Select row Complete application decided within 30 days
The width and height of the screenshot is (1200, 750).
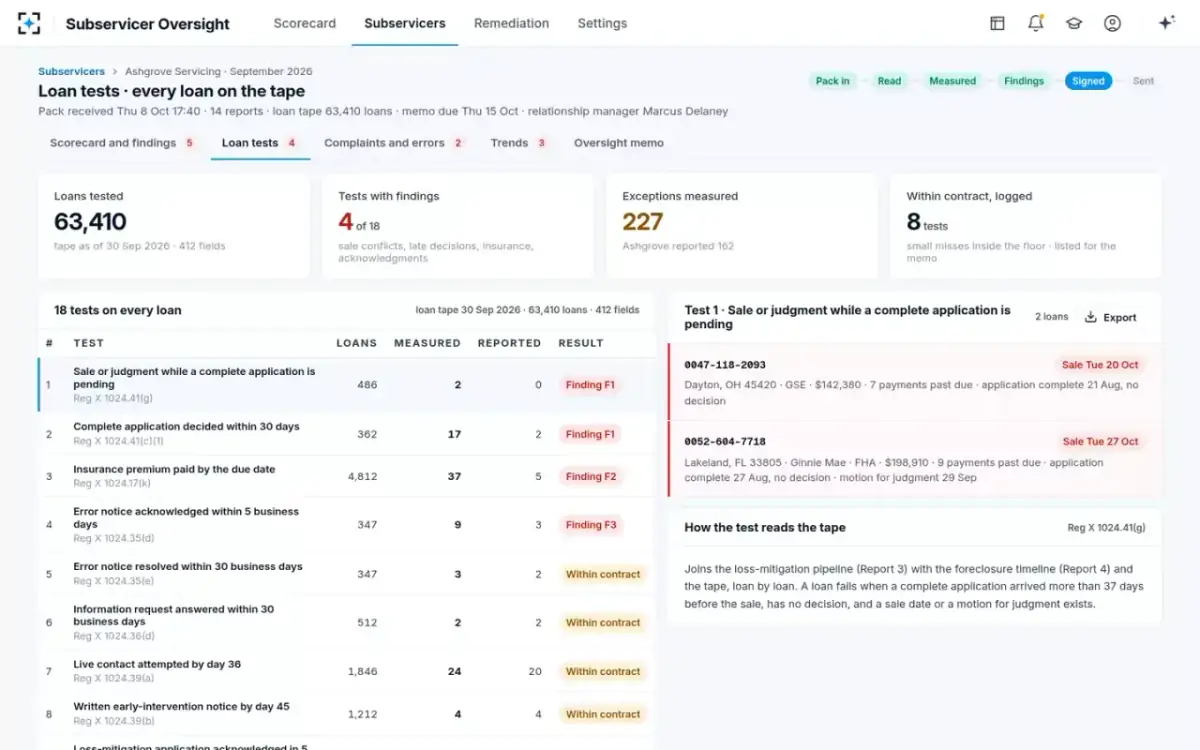coord(346,434)
